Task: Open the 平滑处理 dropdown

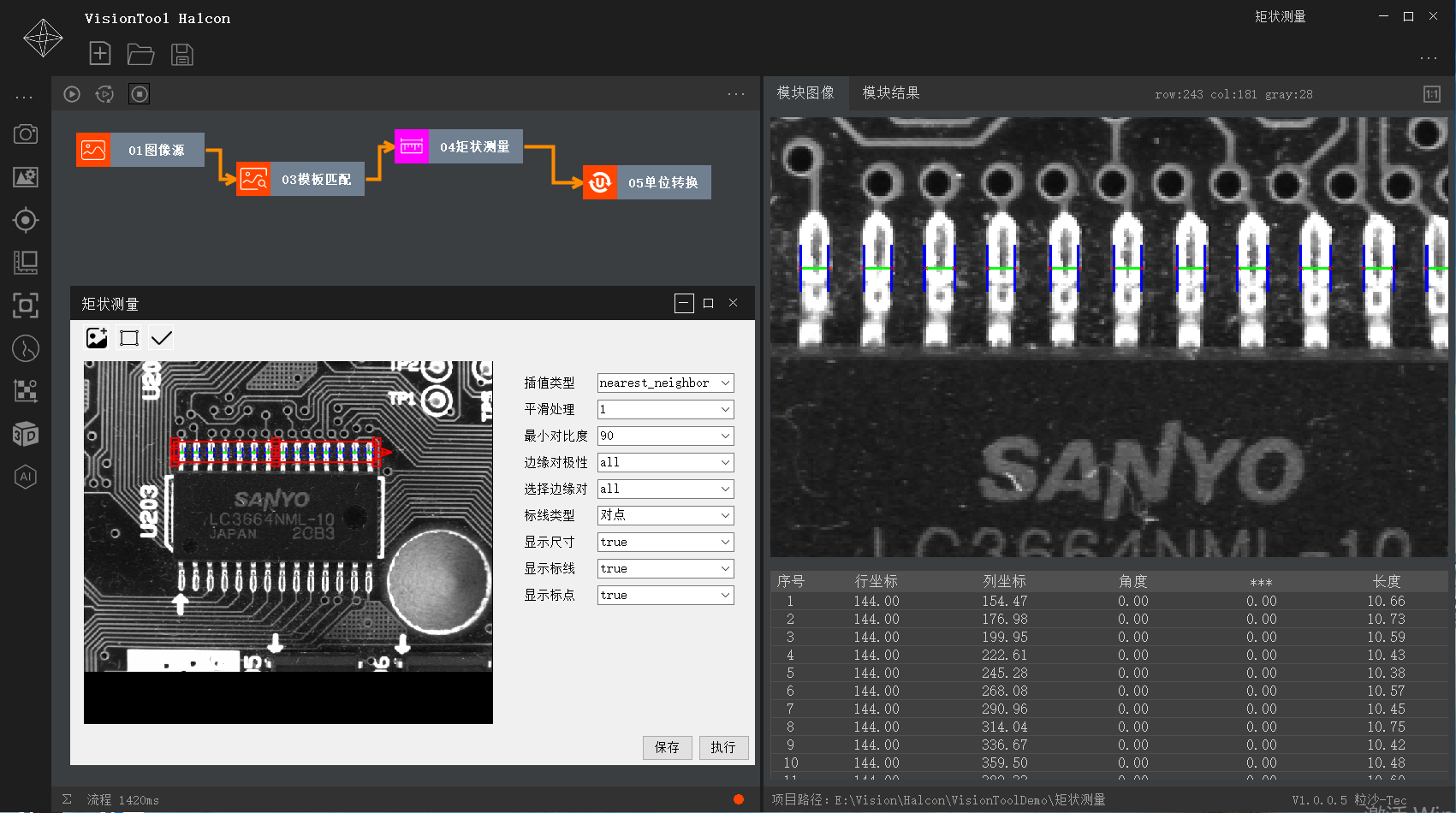Action: point(665,409)
